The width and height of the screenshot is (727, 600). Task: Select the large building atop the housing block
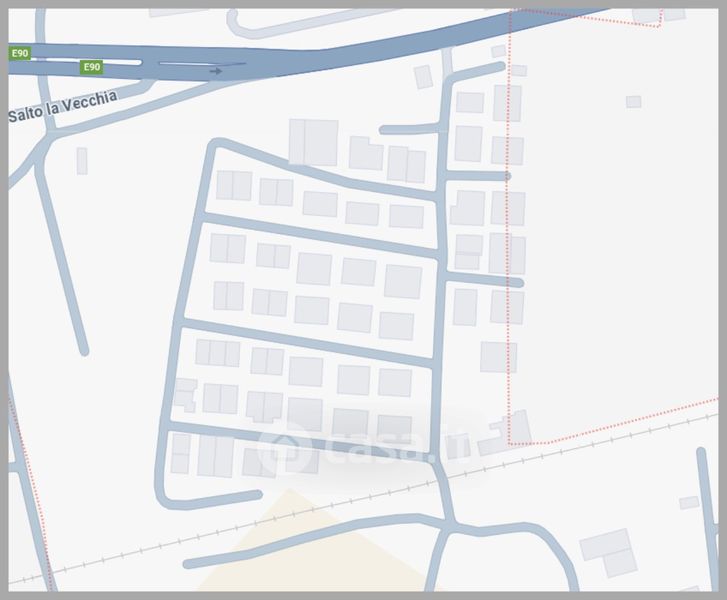[313, 141]
